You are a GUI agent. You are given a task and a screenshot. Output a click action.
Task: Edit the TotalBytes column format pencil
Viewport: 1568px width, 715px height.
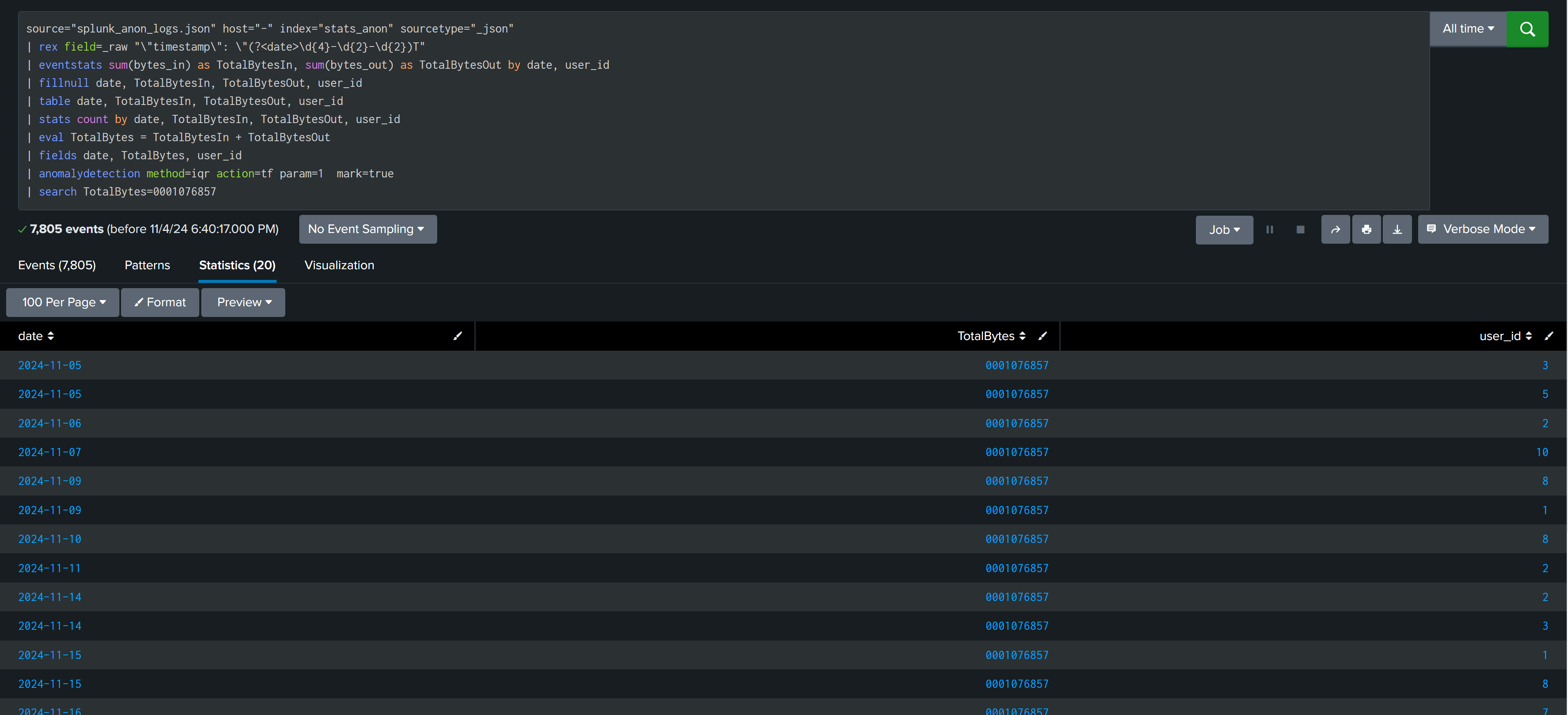tap(1042, 336)
